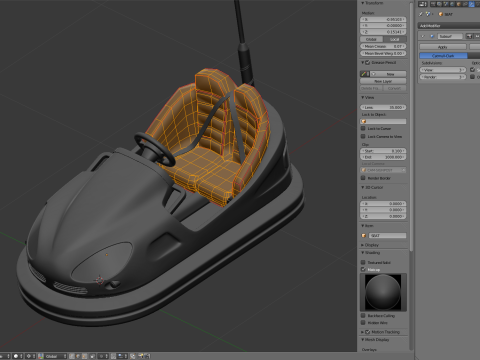Enable Textured Solid checkbox
The width and height of the screenshot is (480, 360).
click(363, 262)
